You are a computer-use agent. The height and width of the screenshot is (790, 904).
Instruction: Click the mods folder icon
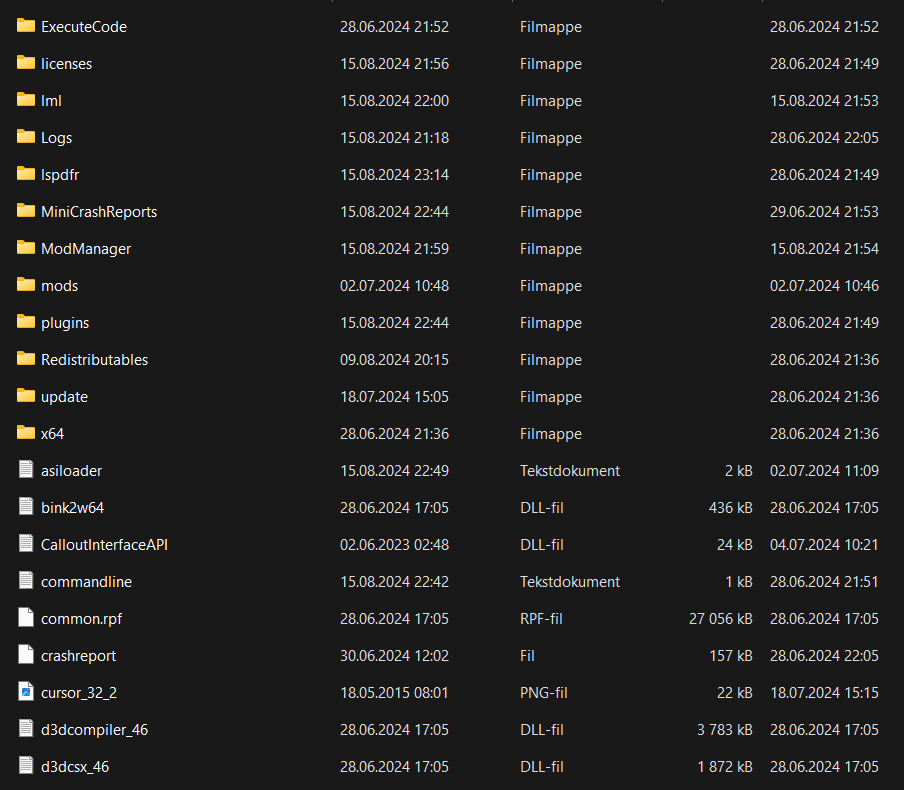click(x=26, y=285)
